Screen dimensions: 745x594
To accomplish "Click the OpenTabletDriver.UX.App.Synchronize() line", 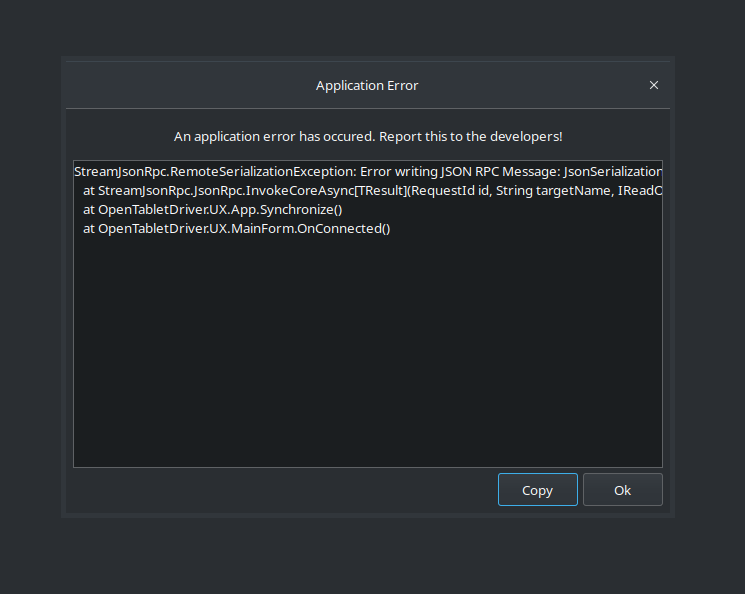I will click(x=212, y=210).
